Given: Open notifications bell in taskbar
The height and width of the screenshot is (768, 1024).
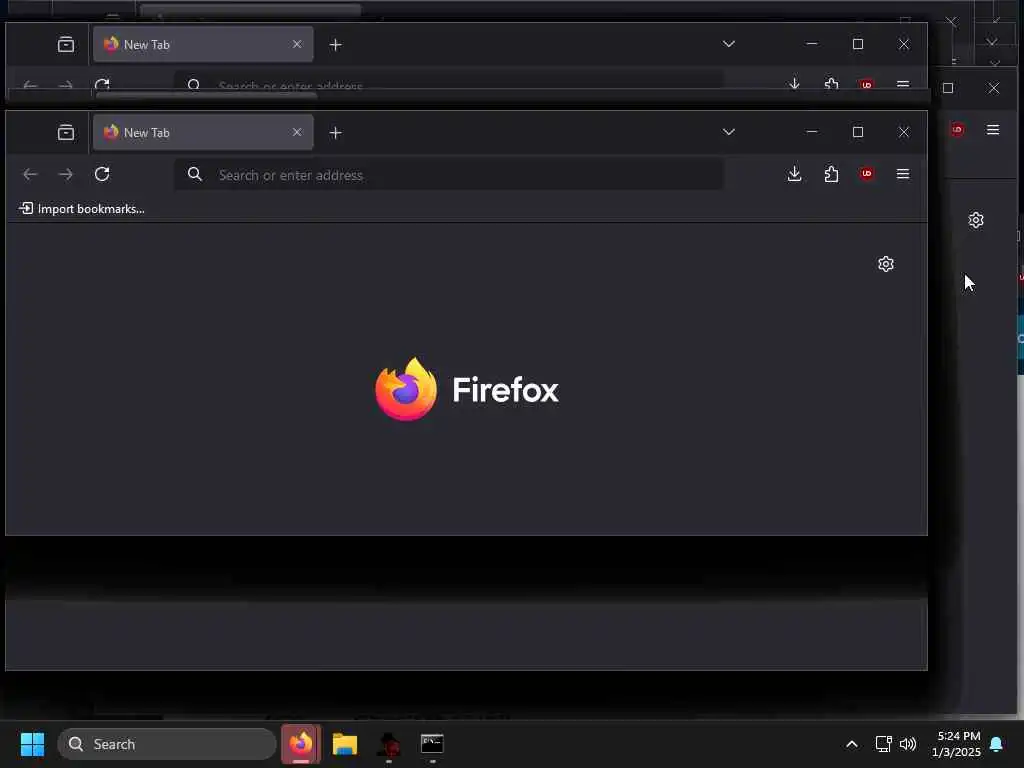Looking at the screenshot, I should (997, 744).
